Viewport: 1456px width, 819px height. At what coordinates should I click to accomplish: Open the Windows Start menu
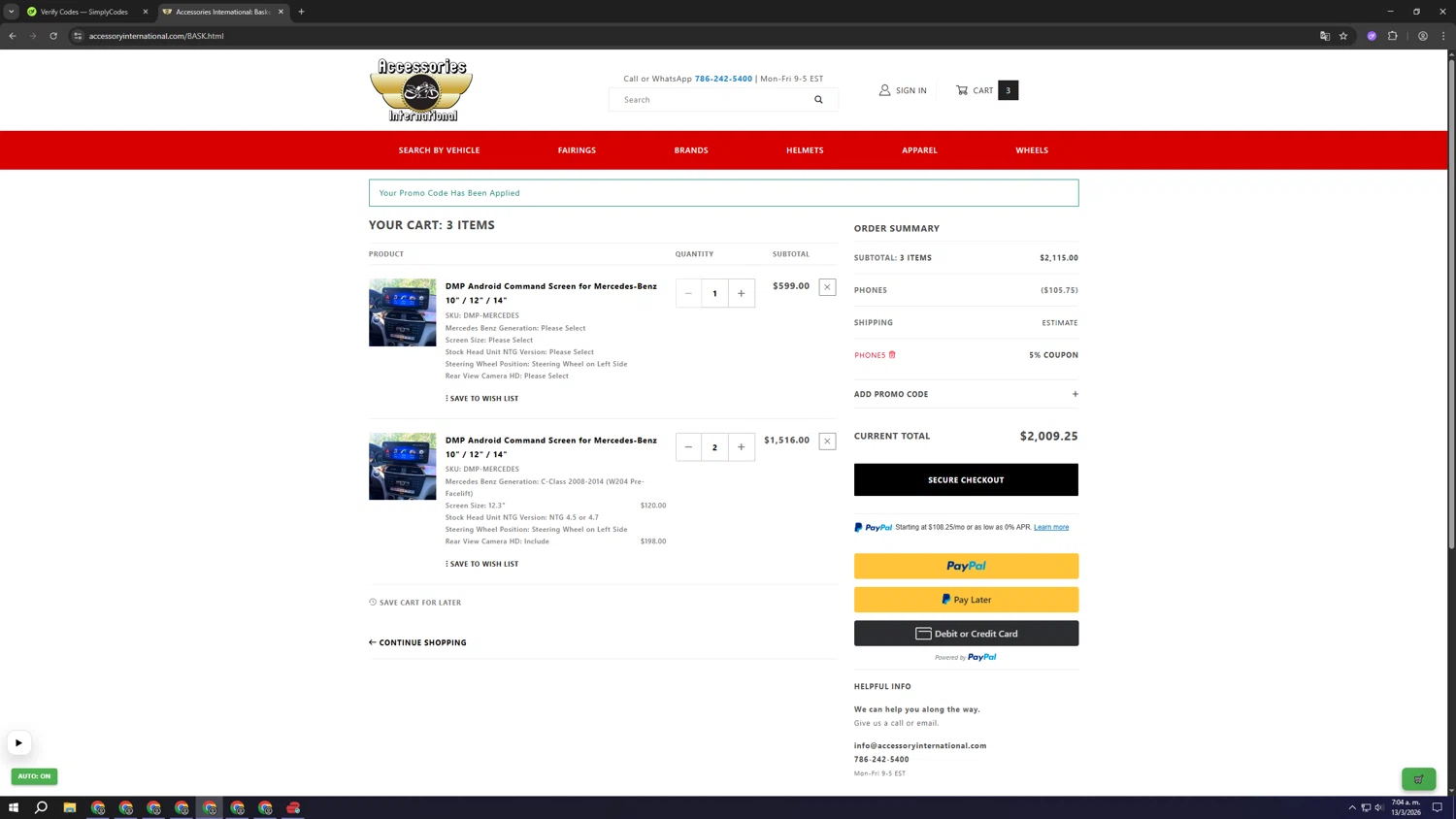[x=14, y=807]
